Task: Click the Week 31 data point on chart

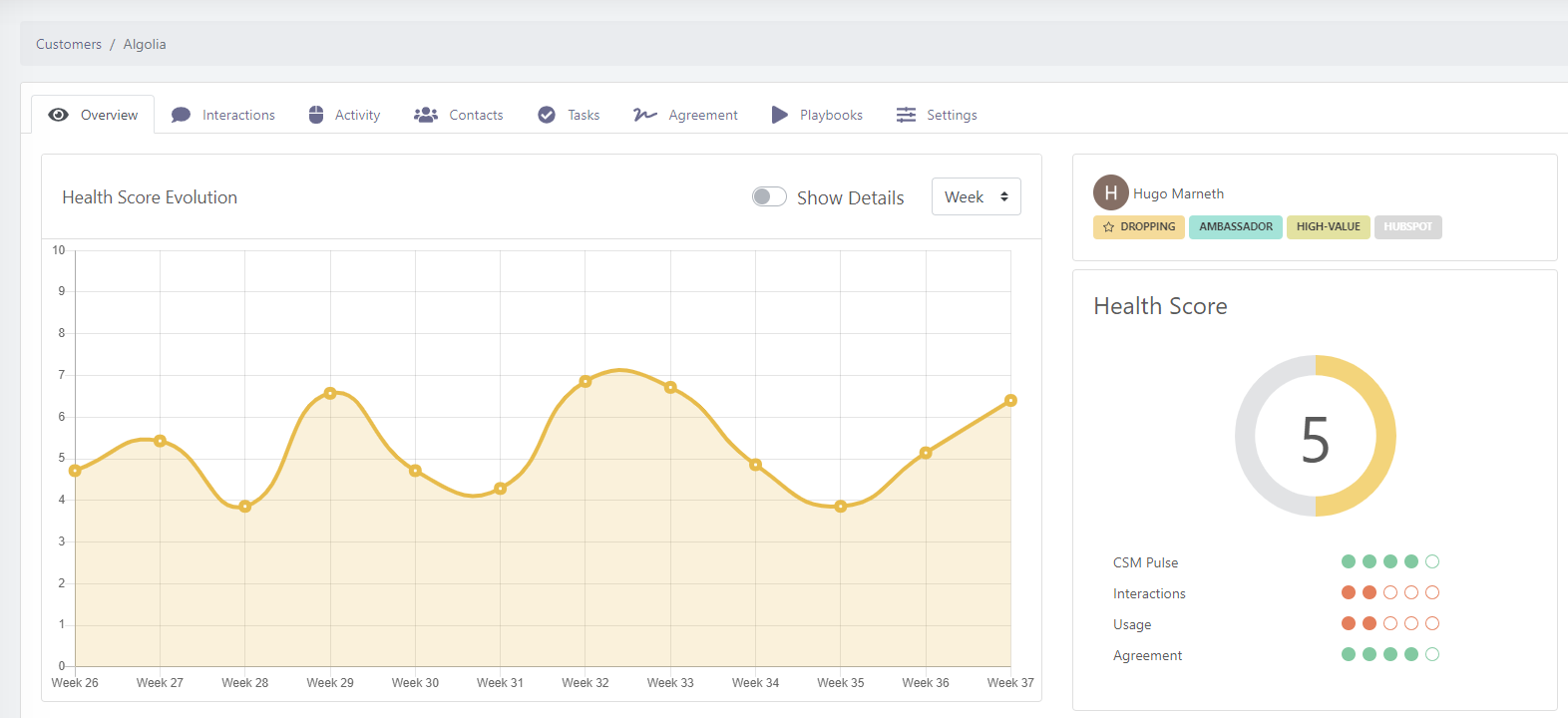Action: coord(501,489)
